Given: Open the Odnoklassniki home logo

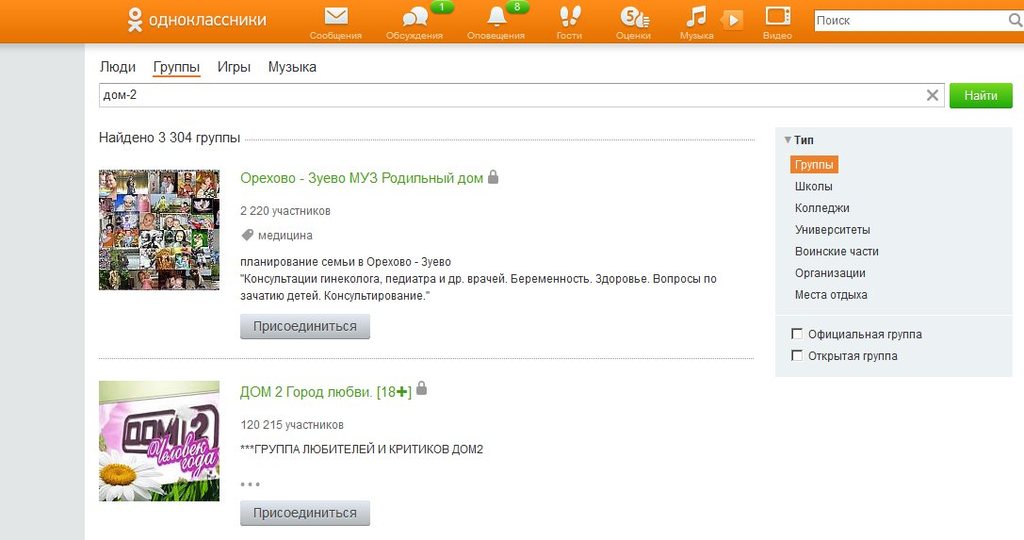Looking at the screenshot, I should [197, 20].
